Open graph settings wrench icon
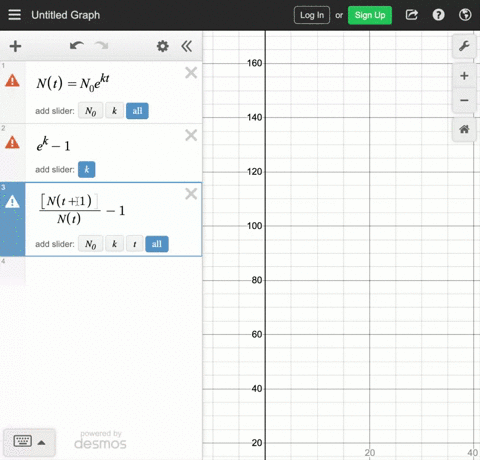This screenshot has height=460, width=480. click(464, 46)
